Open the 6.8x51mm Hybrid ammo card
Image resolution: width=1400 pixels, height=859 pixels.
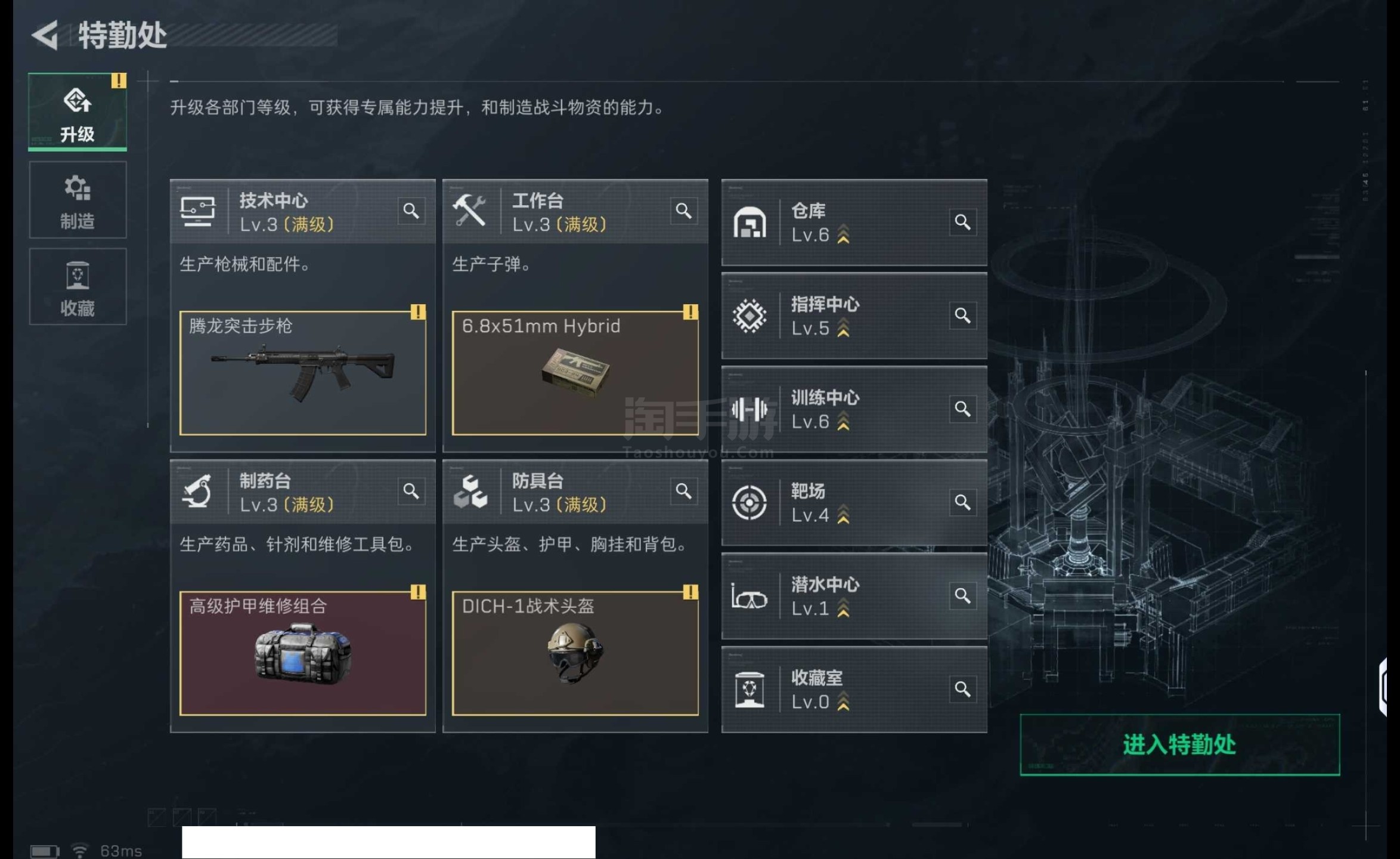pyautogui.click(x=575, y=373)
